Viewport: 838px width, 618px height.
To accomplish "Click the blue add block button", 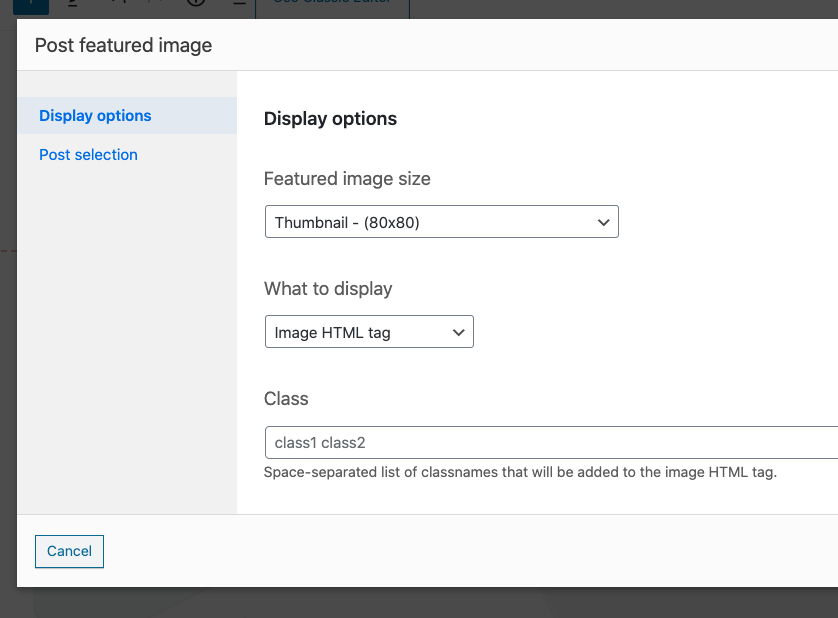I will [x=30, y=5].
